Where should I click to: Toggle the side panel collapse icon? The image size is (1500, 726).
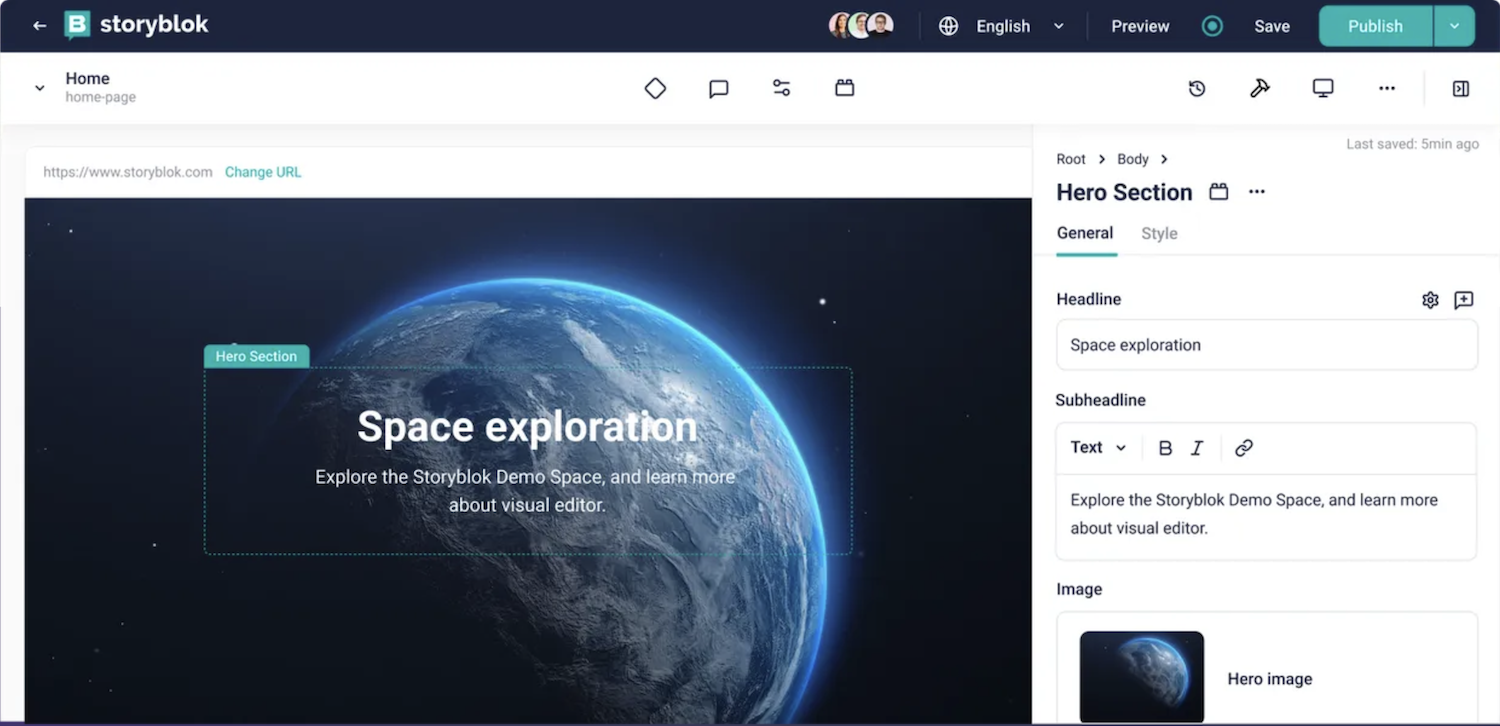point(1461,89)
